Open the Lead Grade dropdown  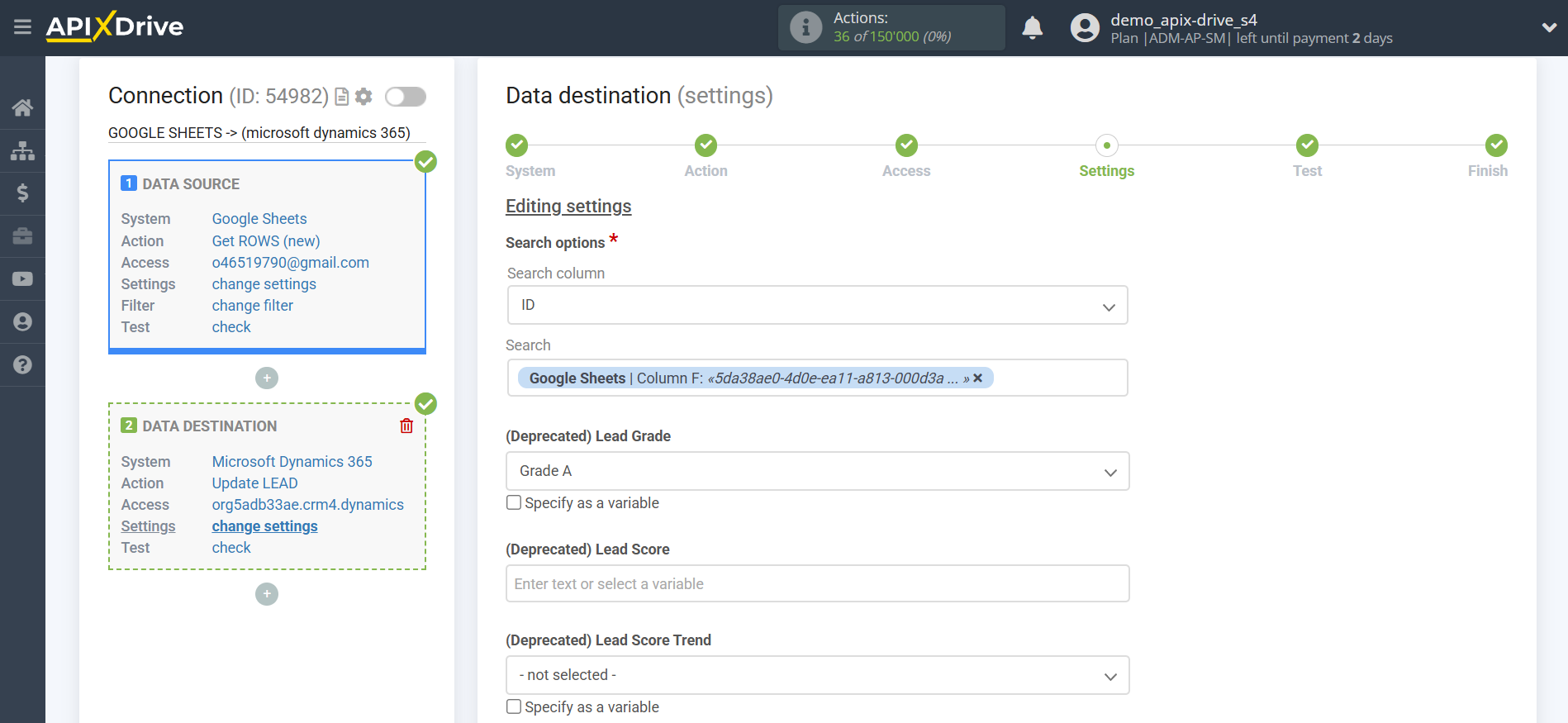click(x=817, y=471)
